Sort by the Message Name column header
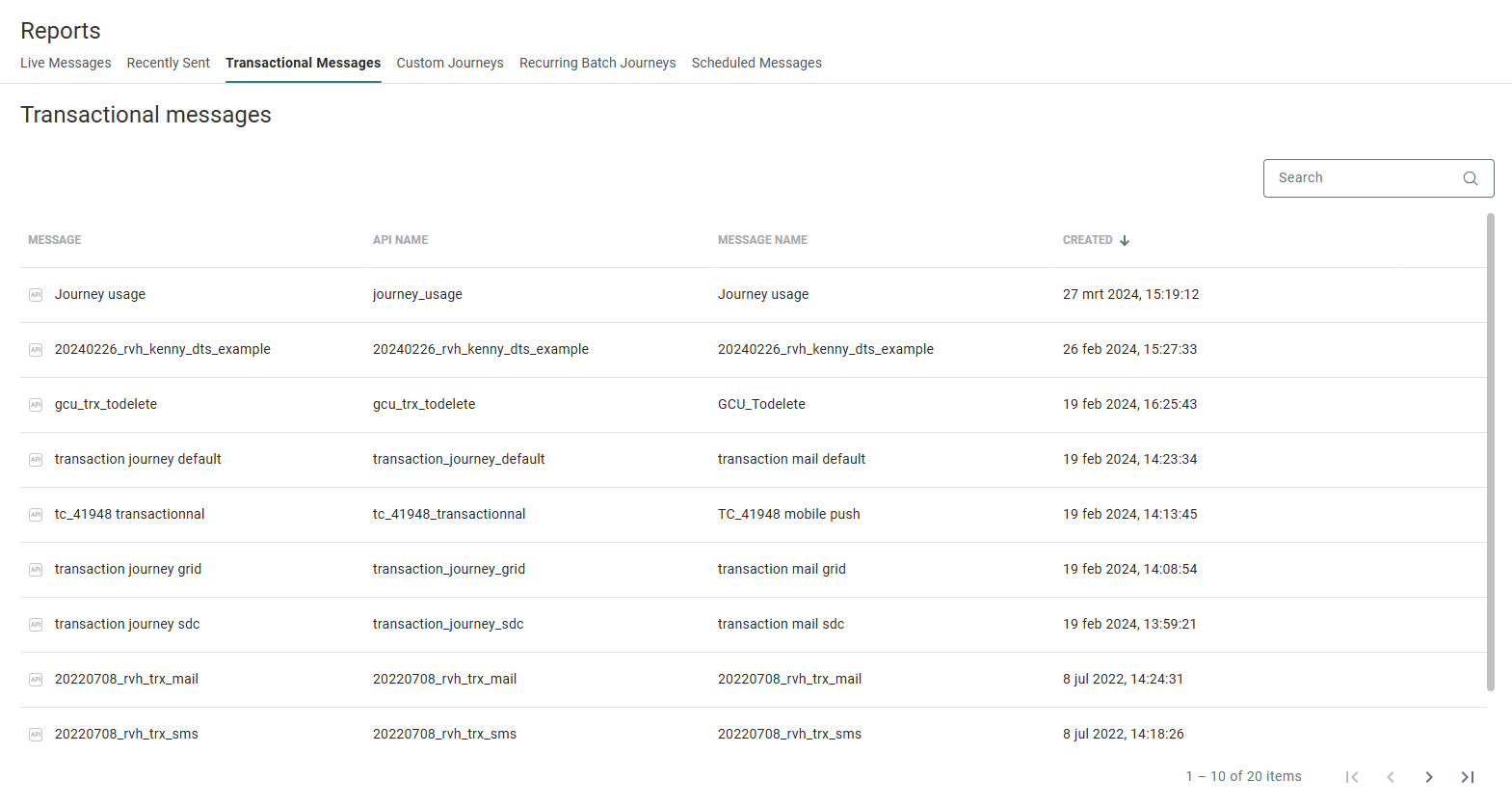The height and width of the screenshot is (807, 1512). [x=762, y=240]
